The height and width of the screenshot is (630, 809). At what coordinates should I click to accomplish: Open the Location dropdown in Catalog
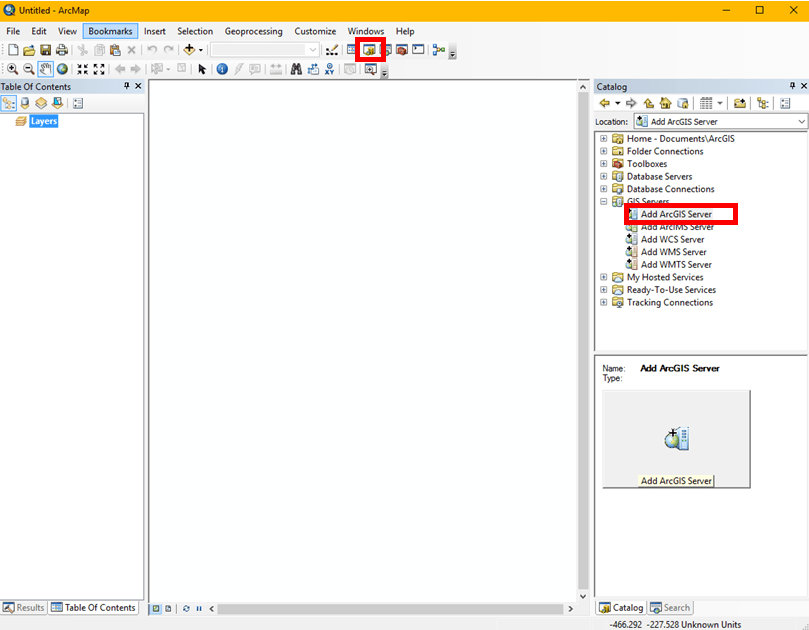click(800, 121)
